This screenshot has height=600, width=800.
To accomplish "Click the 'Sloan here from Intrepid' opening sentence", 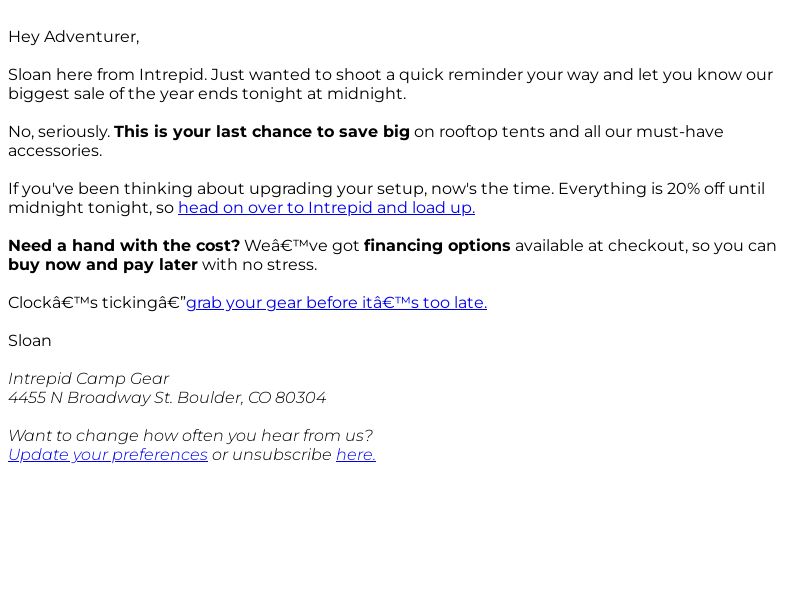I will (x=108, y=74).
